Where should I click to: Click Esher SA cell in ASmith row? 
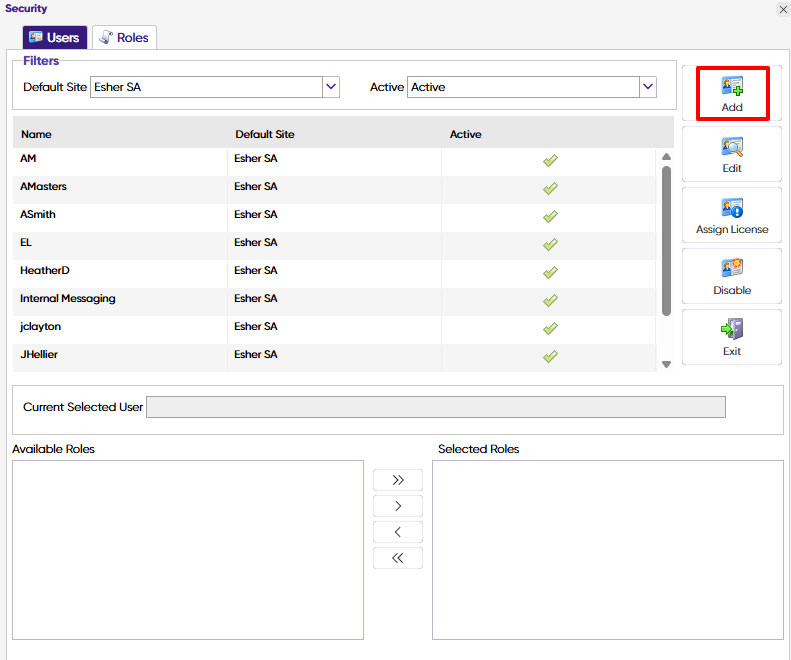coord(256,214)
